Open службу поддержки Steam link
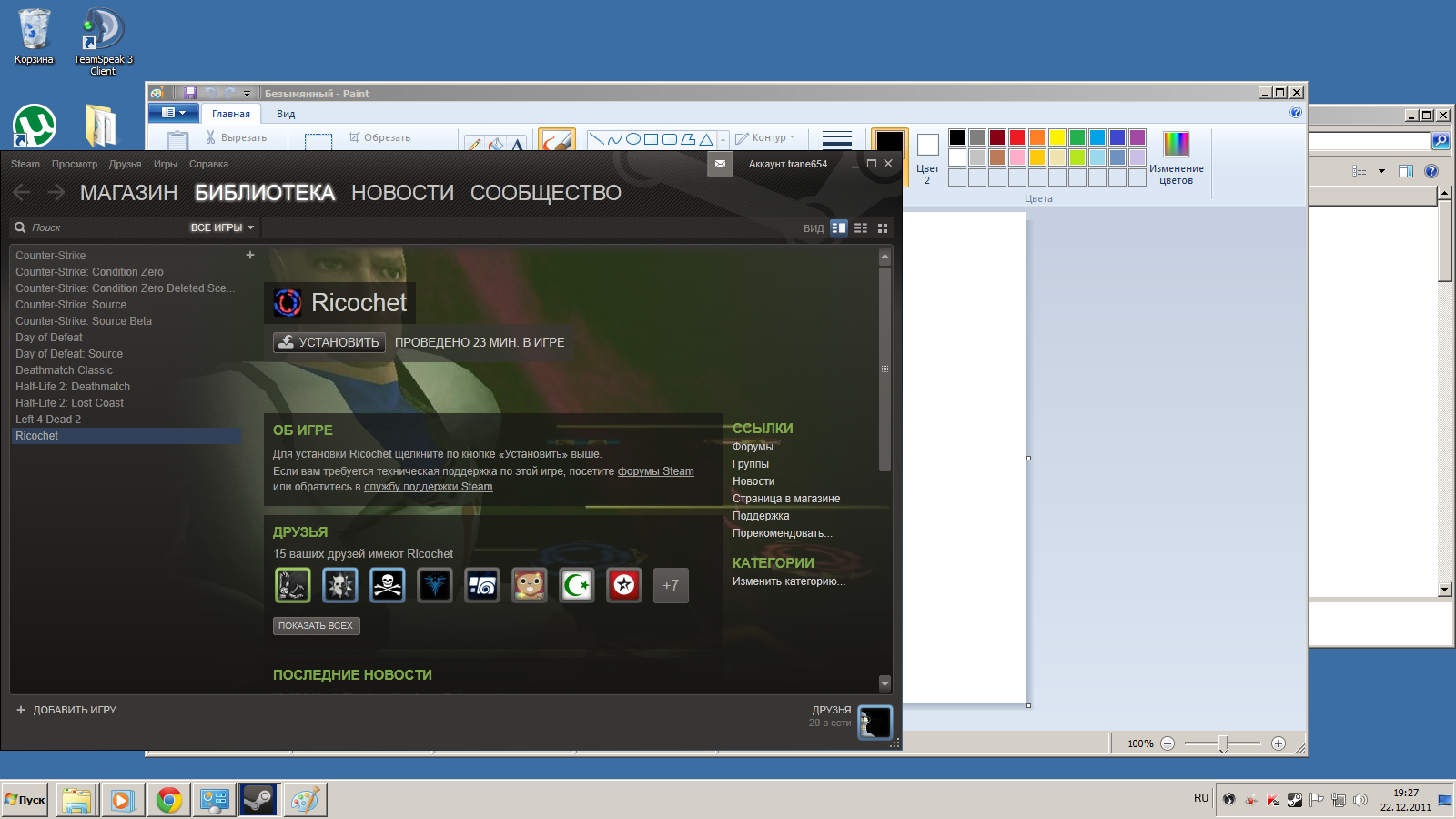Screen dimensions: 1456x819 click(x=429, y=487)
